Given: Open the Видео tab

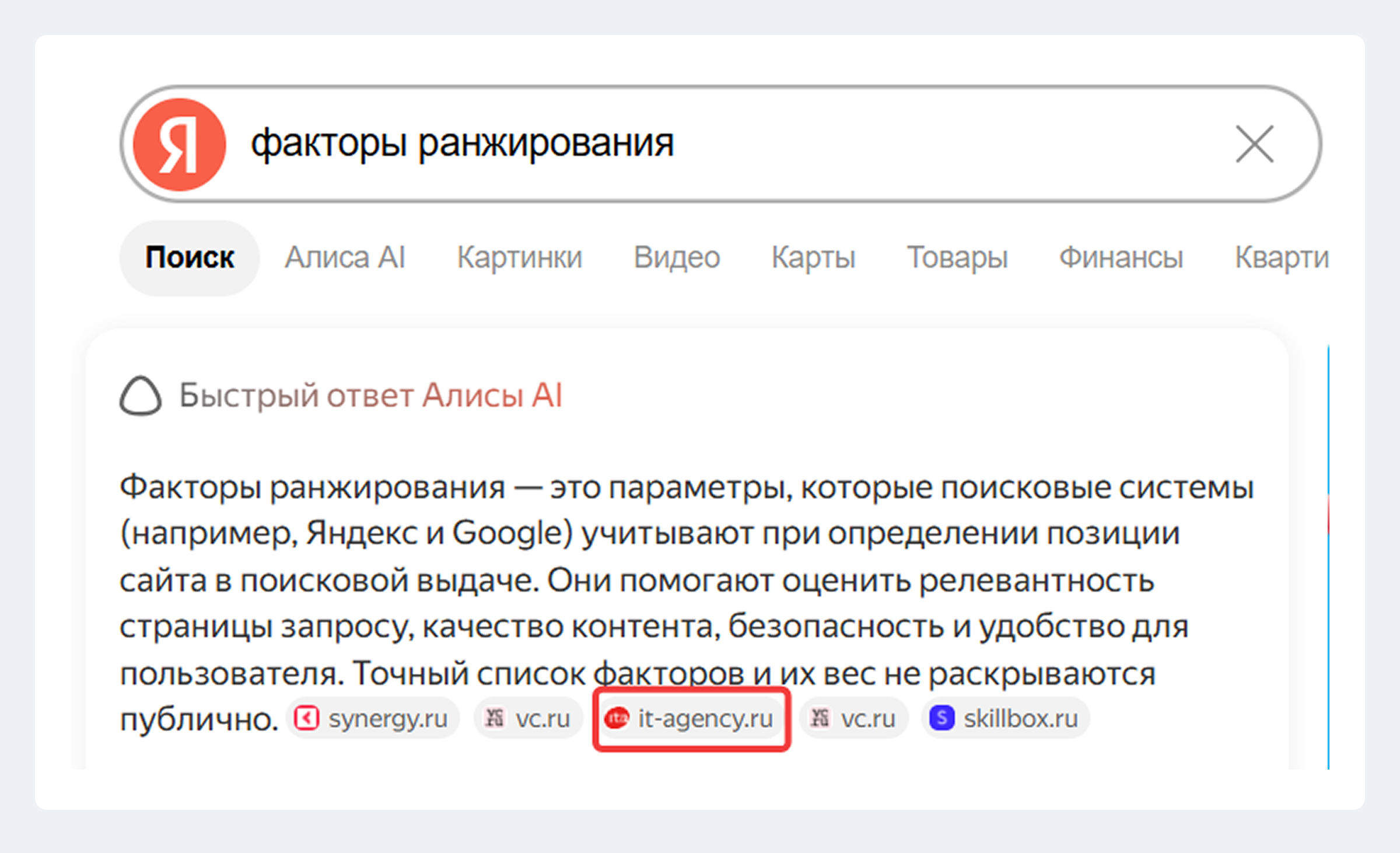Looking at the screenshot, I should 677,257.
